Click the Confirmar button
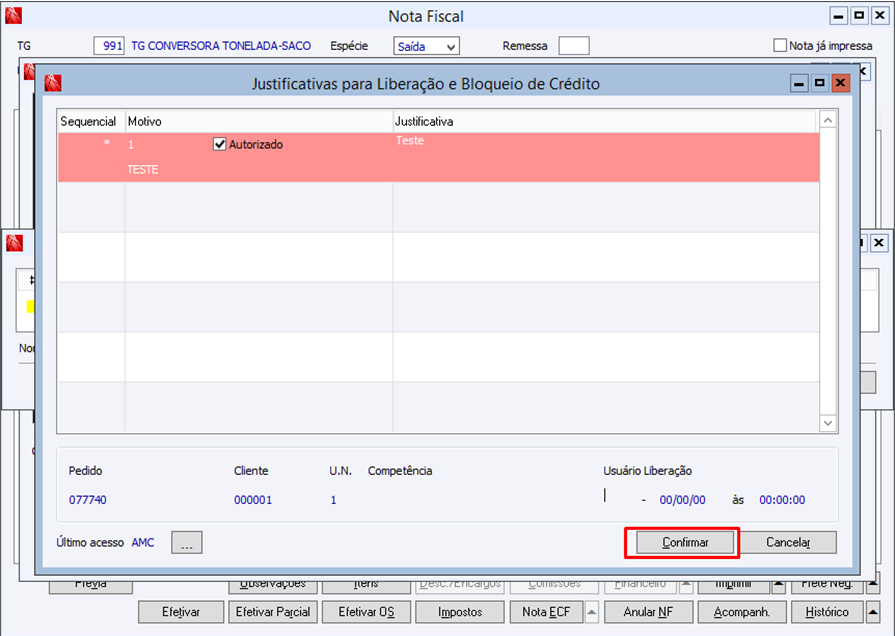 pos(685,542)
